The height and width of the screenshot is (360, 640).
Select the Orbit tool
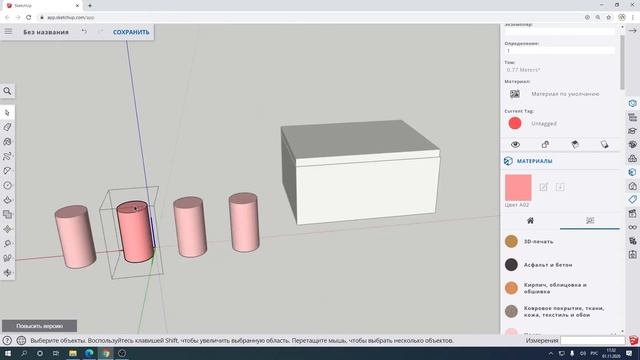click(7, 273)
